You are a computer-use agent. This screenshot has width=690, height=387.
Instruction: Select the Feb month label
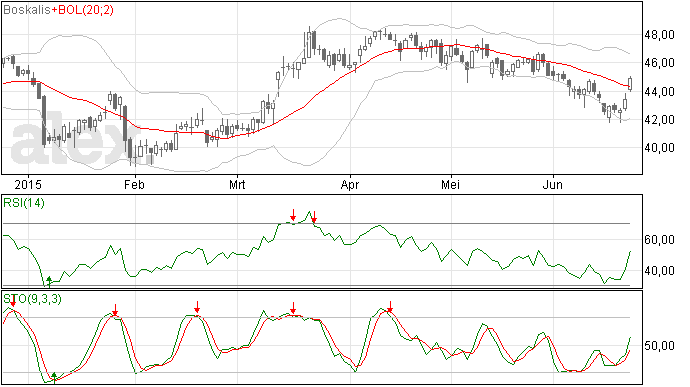(x=134, y=184)
